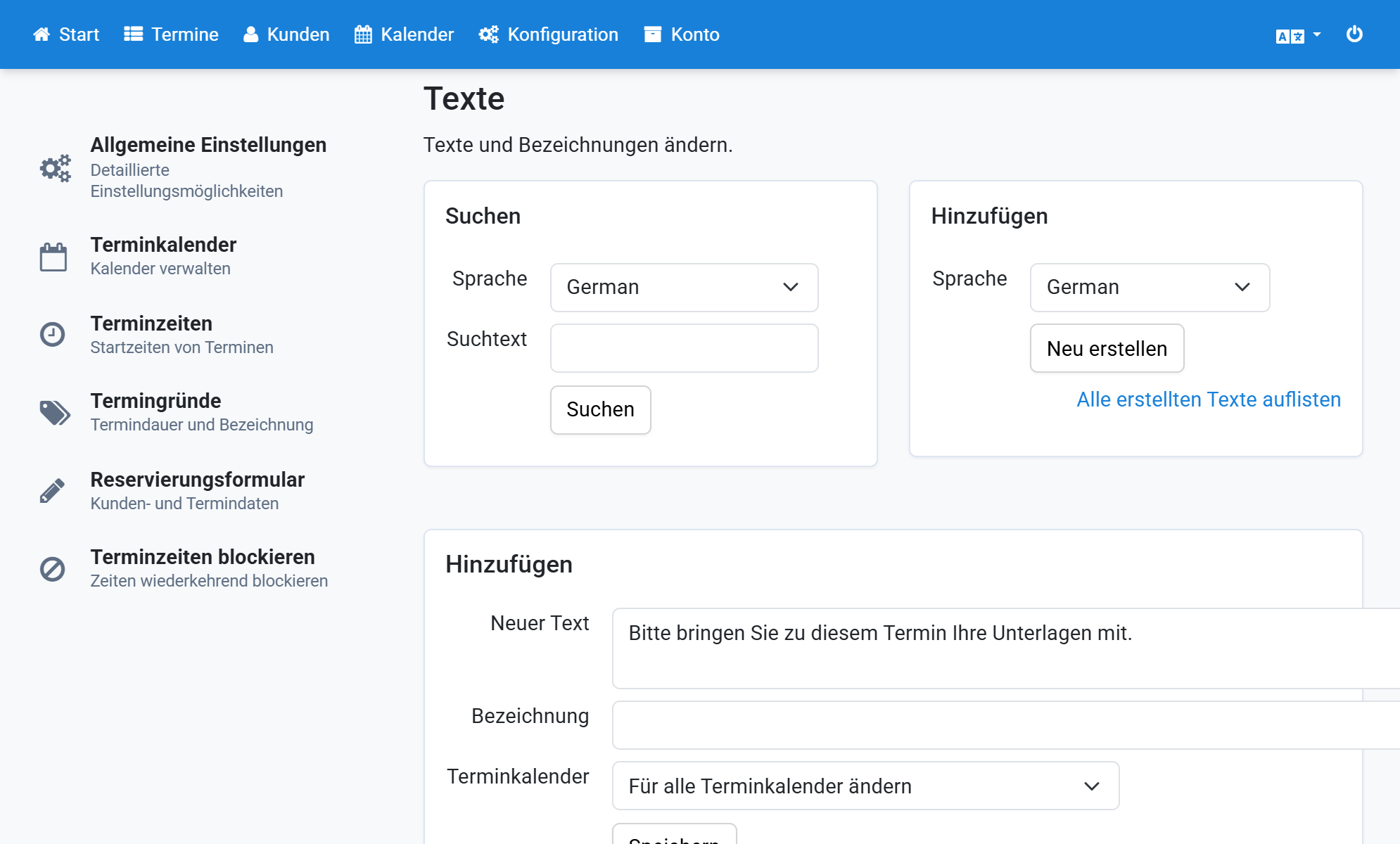Click the gears icon beside Konfiguration
This screenshot has height=844, width=1400.
[x=489, y=34]
